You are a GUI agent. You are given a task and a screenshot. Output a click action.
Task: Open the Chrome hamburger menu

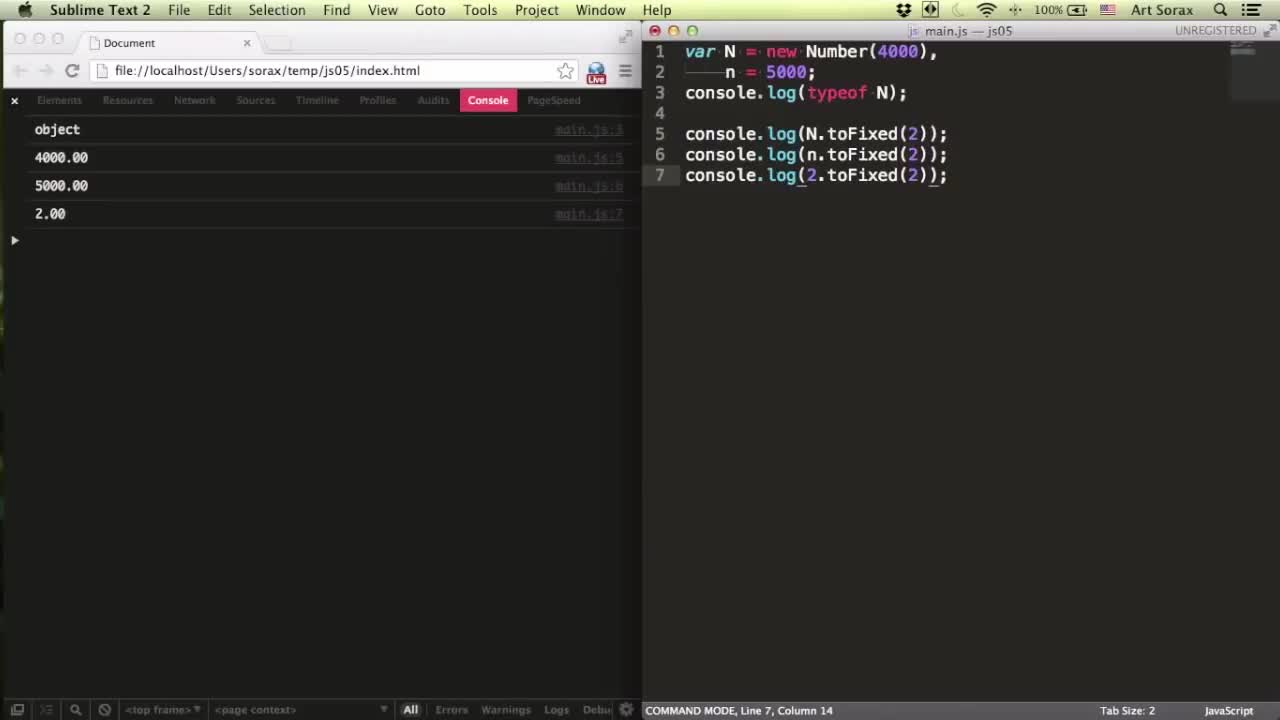(626, 71)
